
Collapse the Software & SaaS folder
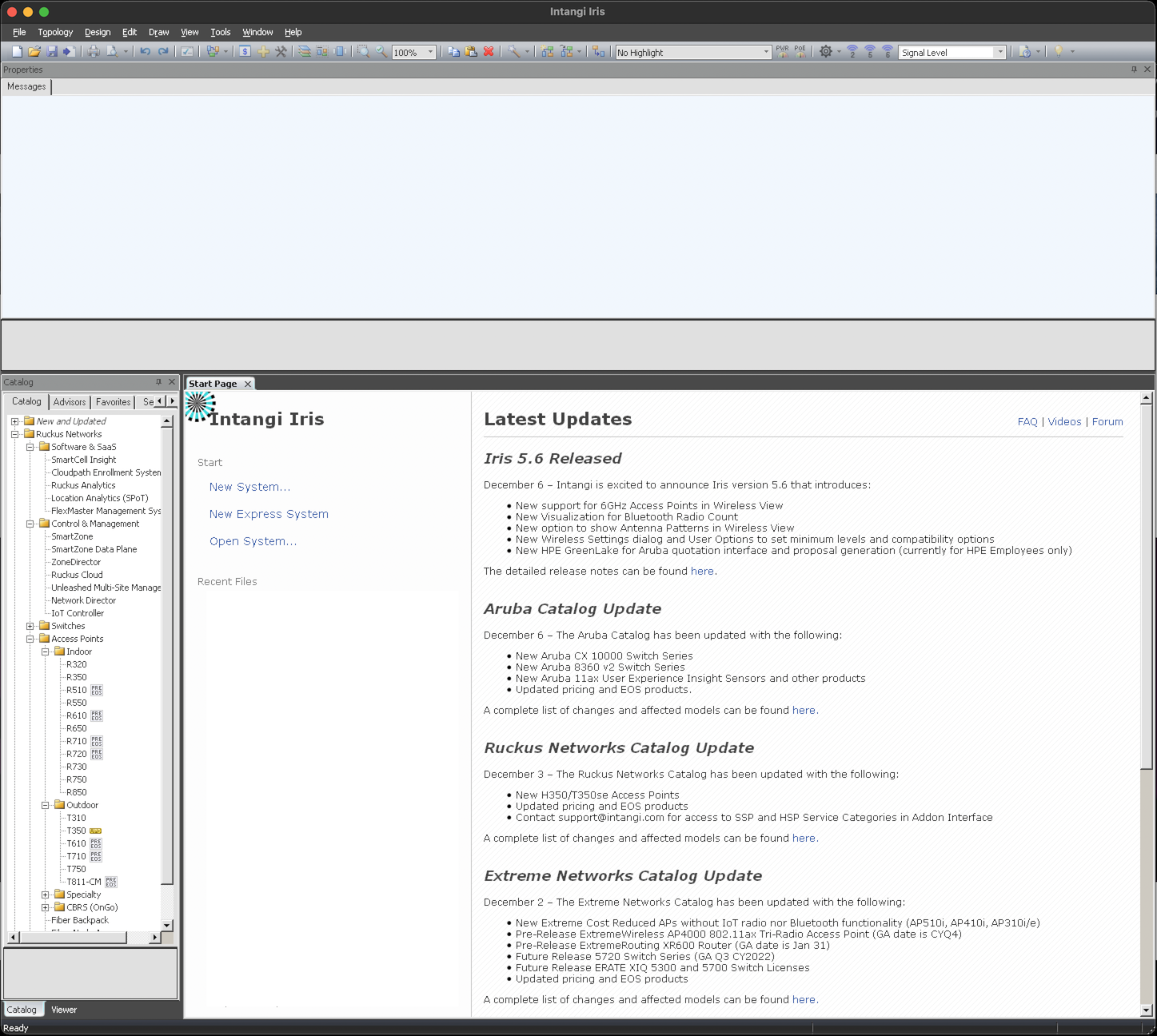pos(30,447)
